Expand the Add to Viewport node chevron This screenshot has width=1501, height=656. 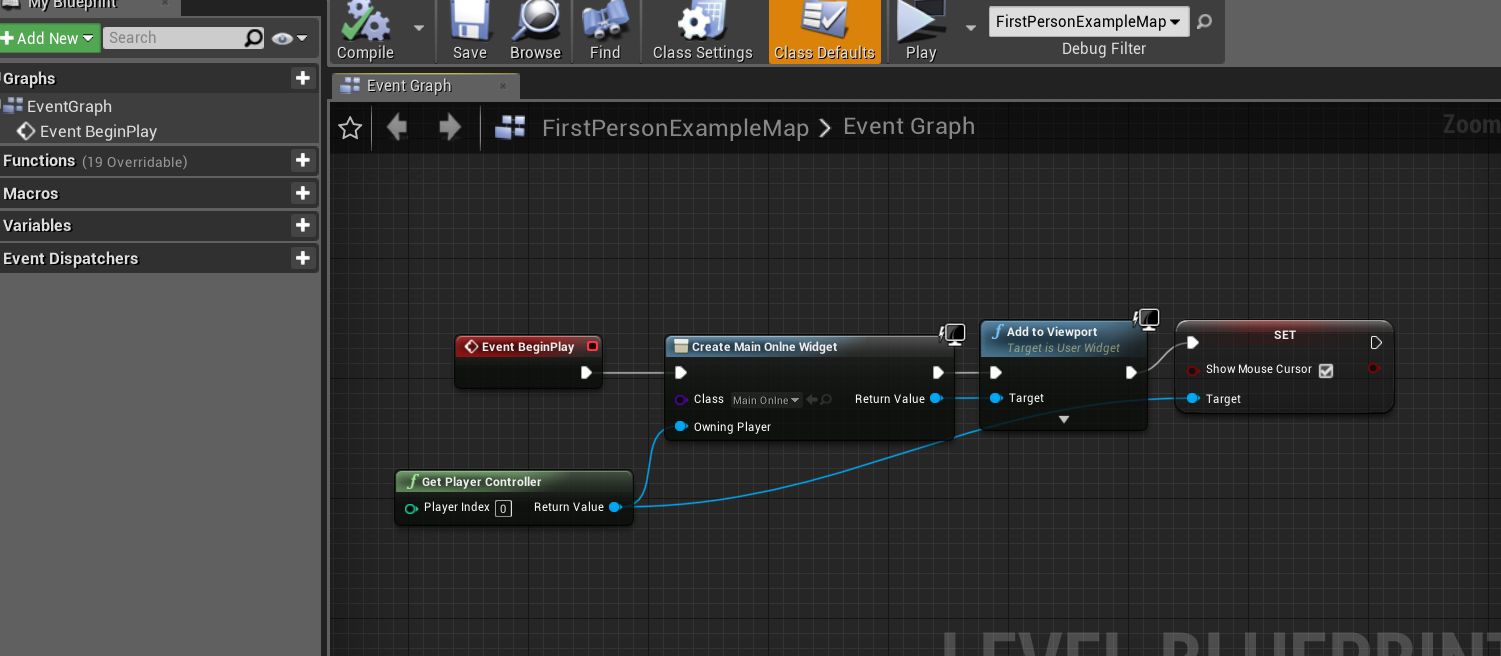(1063, 419)
